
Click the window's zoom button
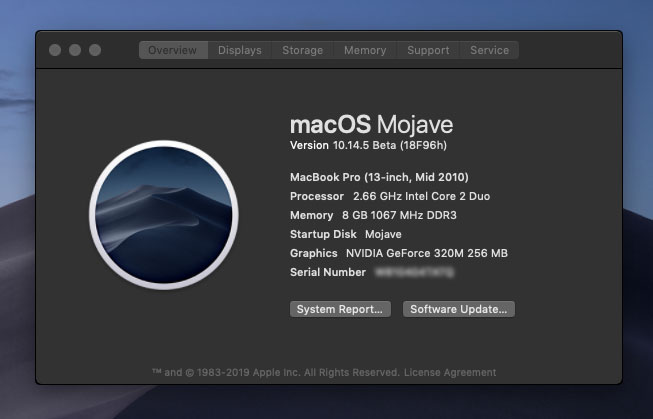click(95, 50)
